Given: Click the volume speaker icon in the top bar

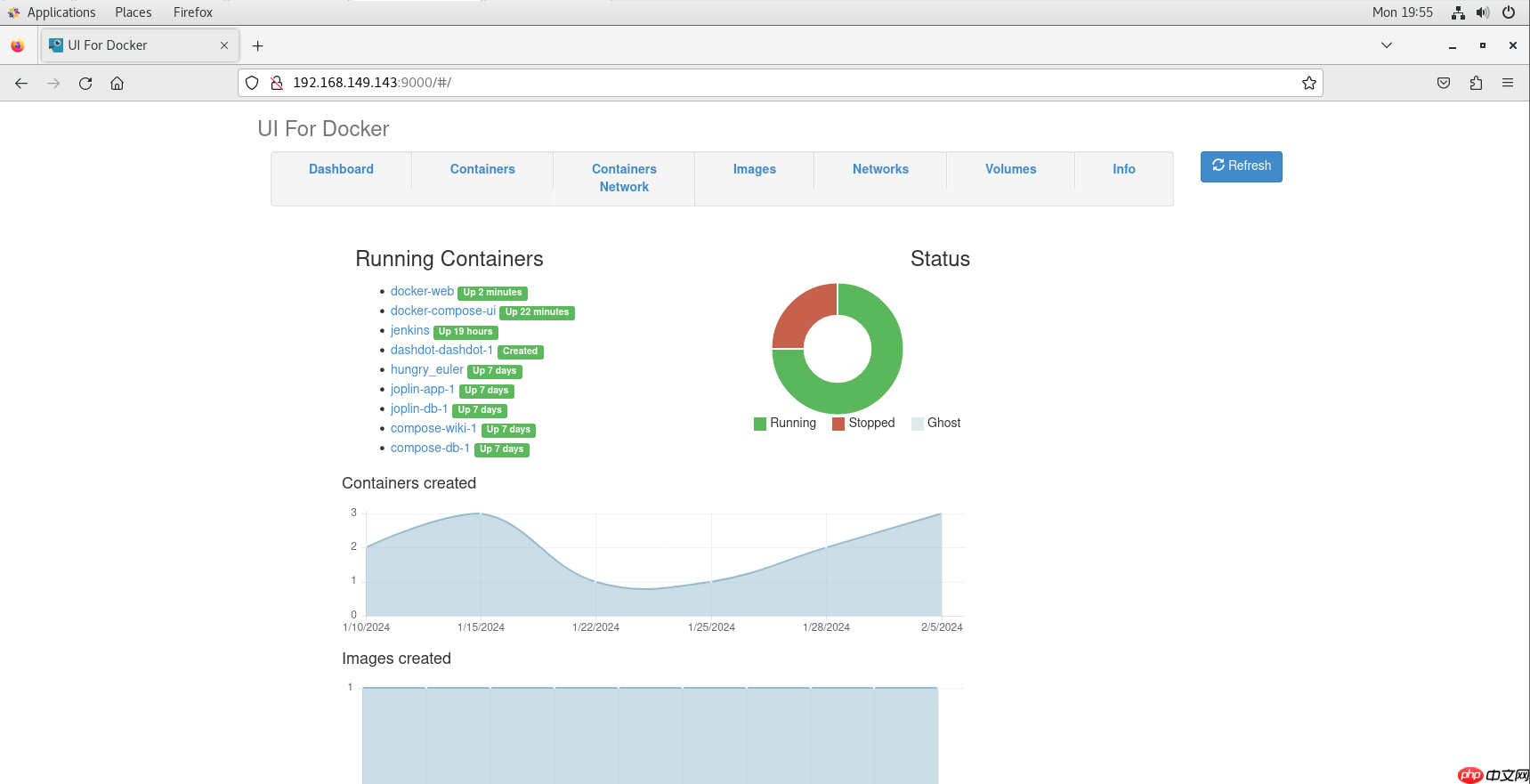Looking at the screenshot, I should pyautogui.click(x=1483, y=12).
